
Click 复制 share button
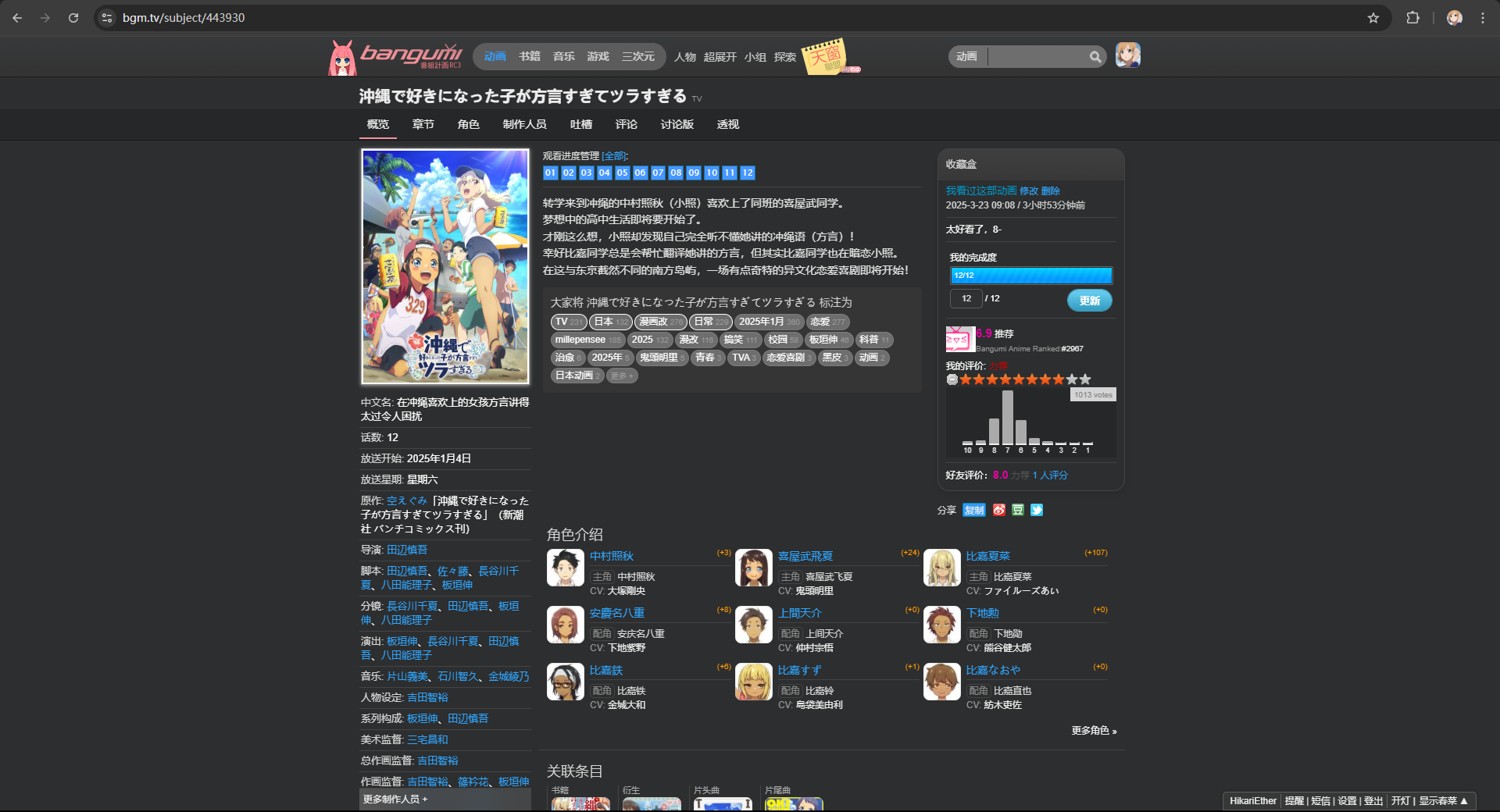974,510
